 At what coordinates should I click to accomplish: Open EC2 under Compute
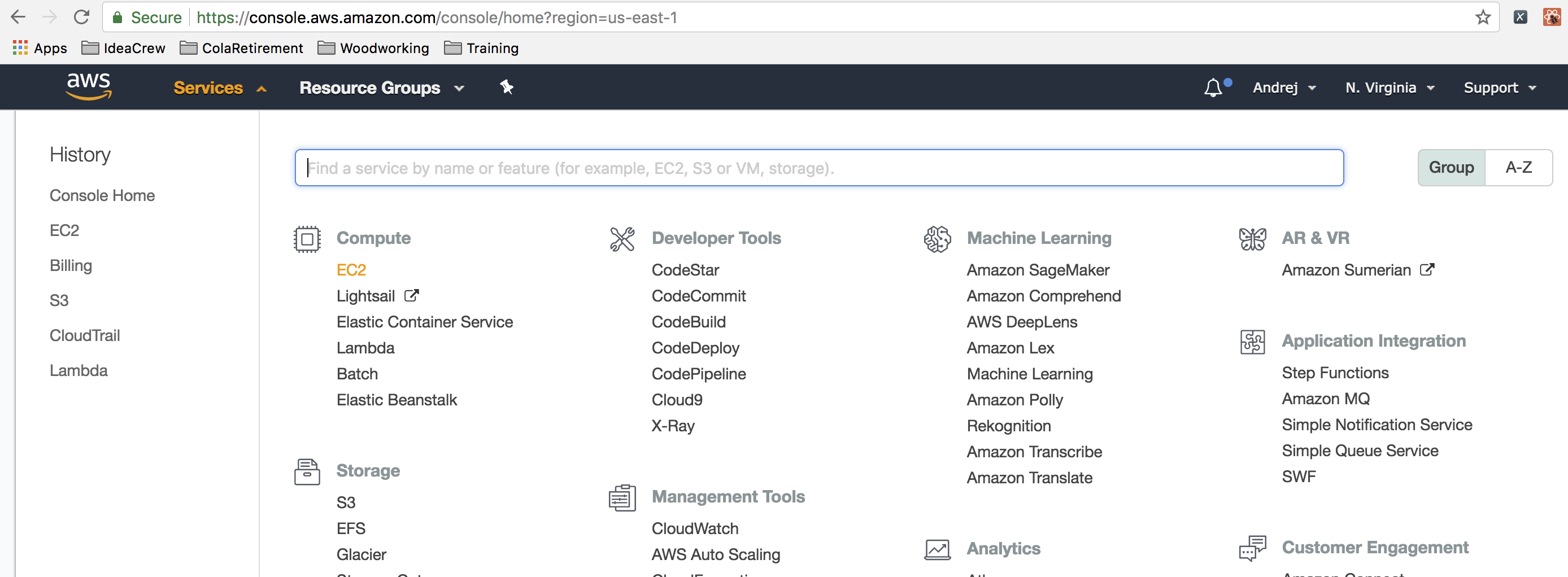click(x=351, y=270)
